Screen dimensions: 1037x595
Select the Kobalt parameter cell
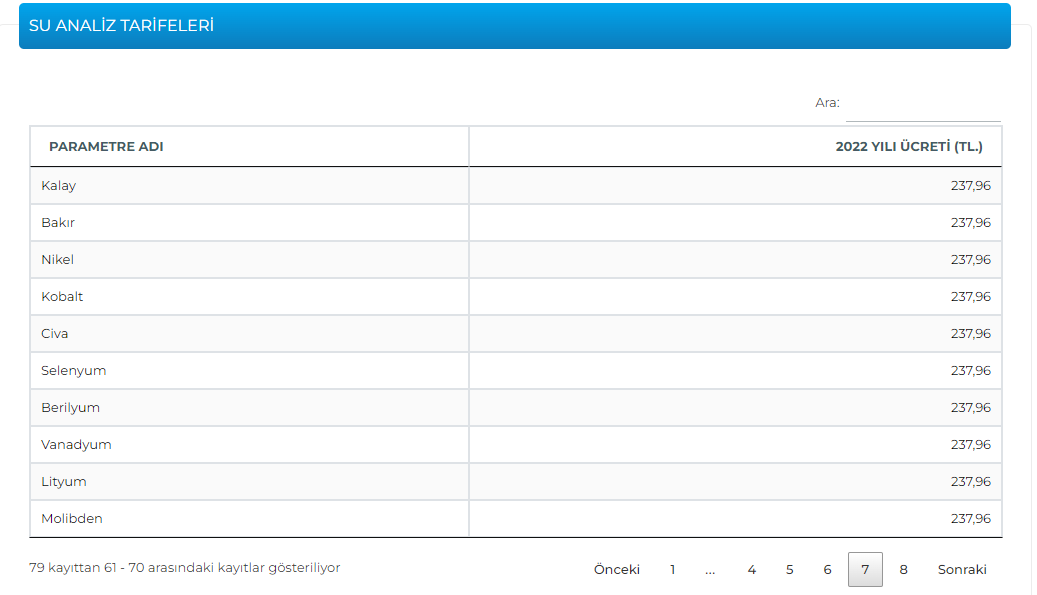point(249,297)
